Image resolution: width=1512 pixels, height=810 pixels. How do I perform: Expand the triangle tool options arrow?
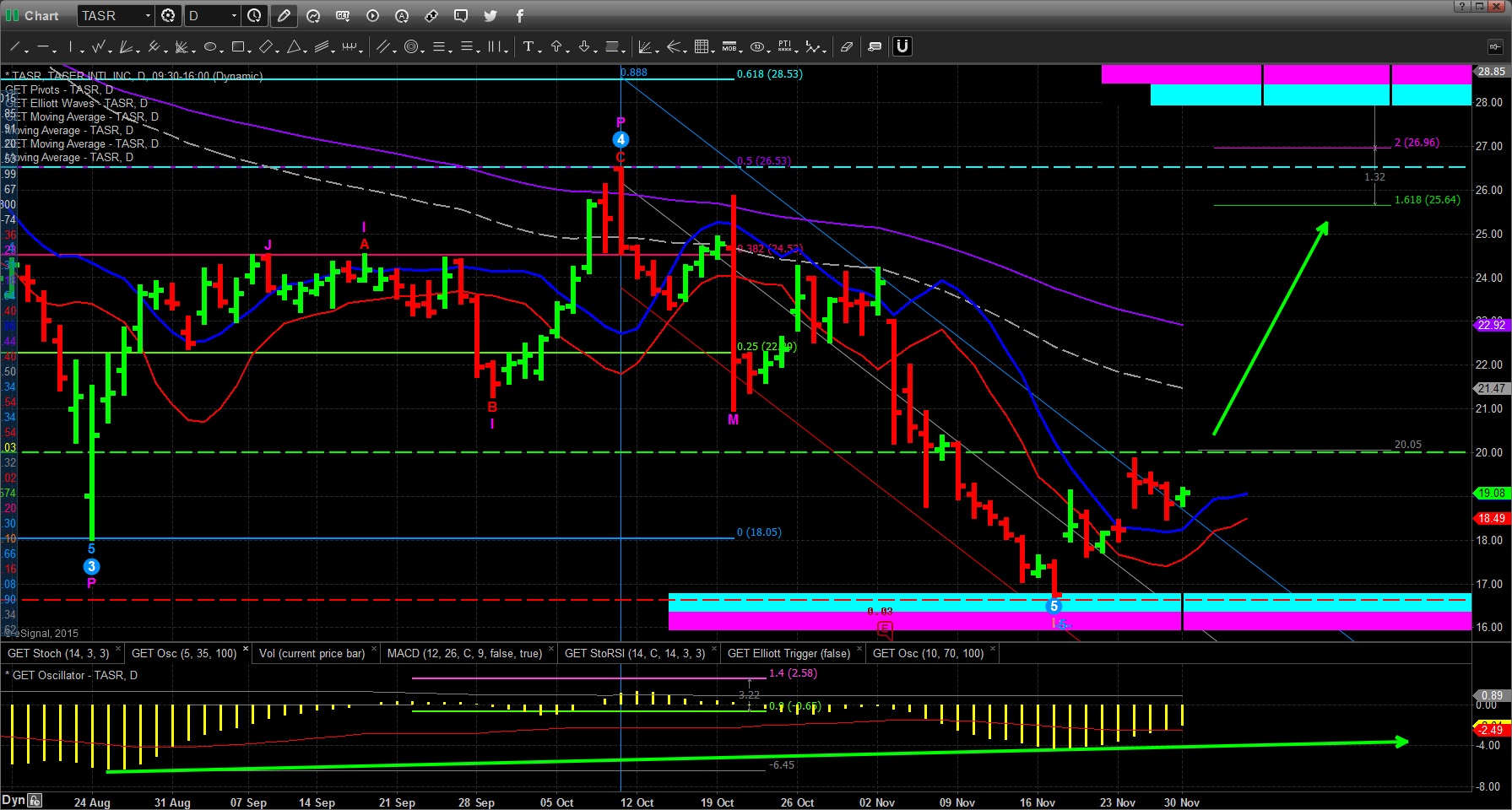pos(306,51)
